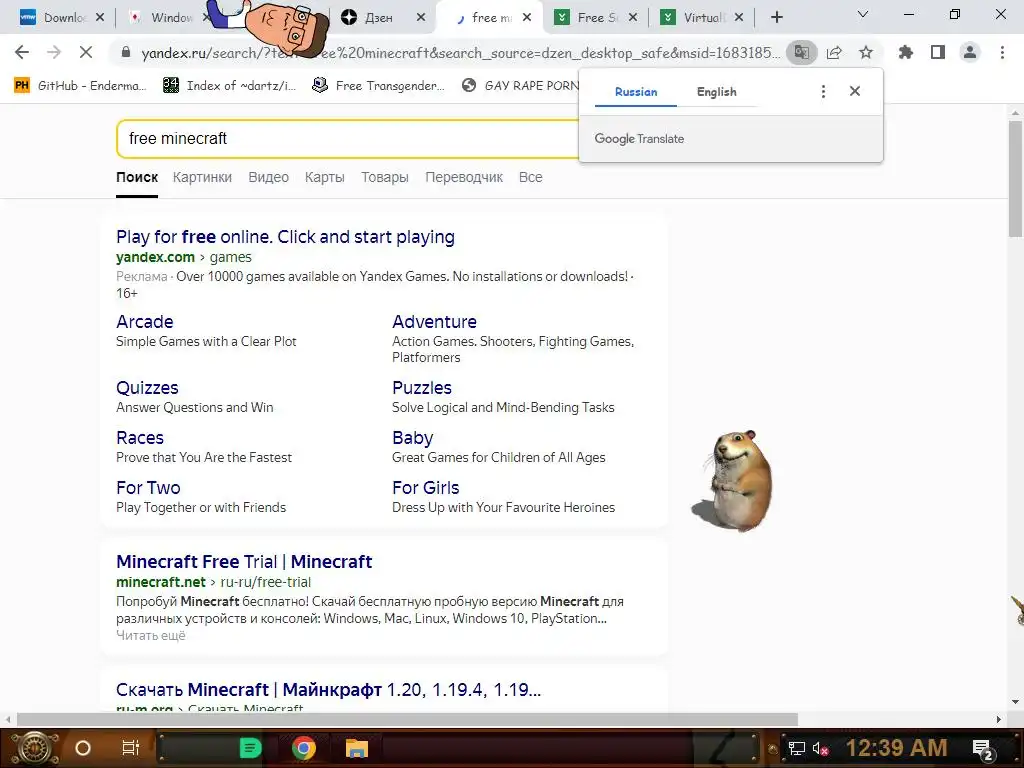Open the GitHub - Enderman bookmark
Viewport: 1024px width, 768px height.
pyautogui.click(x=80, y=85)
